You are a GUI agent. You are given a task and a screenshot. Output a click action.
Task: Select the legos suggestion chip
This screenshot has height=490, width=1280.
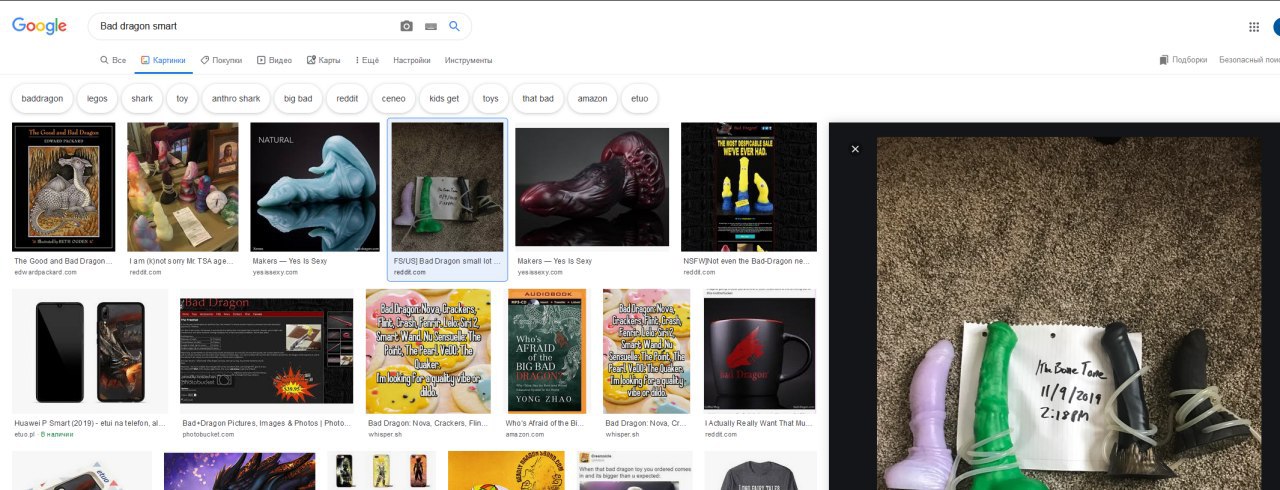point(97,99)
